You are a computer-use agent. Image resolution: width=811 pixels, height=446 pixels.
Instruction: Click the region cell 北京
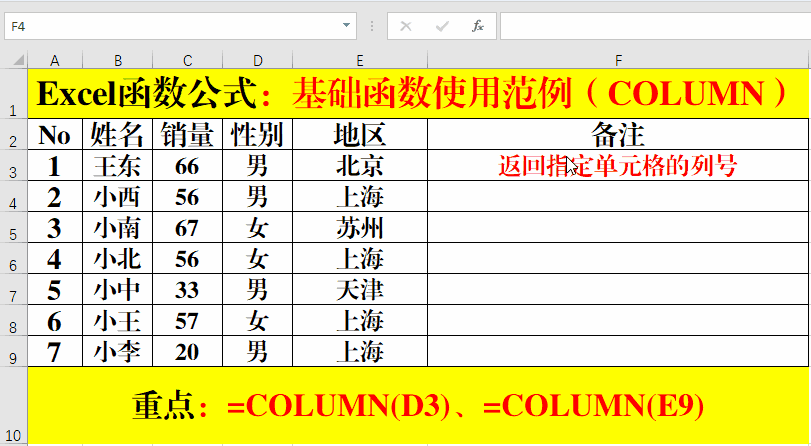point(360,166)
